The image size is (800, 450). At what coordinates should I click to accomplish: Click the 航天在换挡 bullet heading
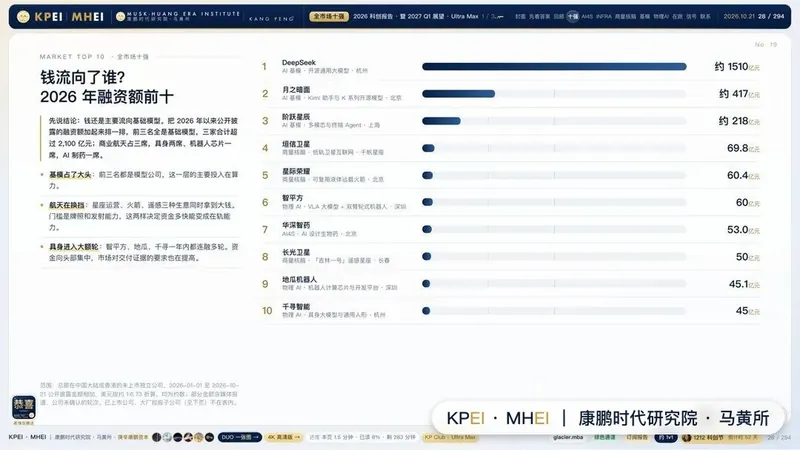[x=67, y=205]
